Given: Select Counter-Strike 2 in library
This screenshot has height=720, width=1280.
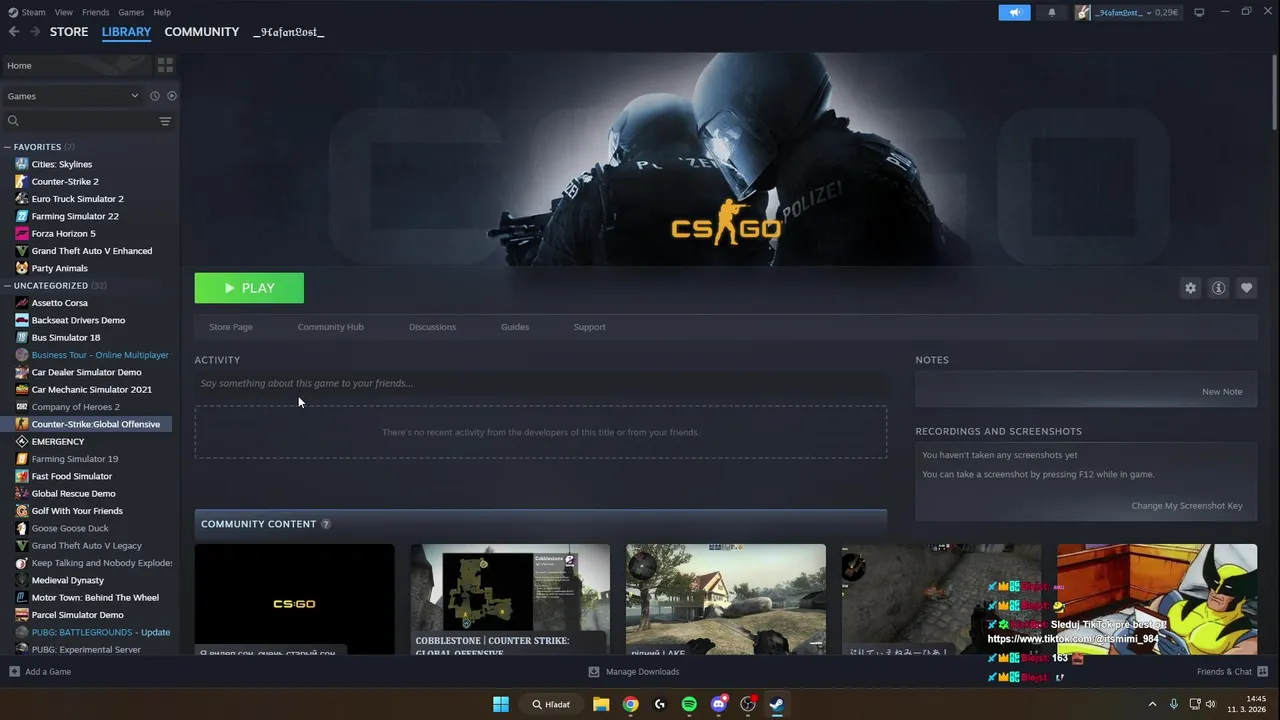Looking at the screenshot, I should click(x=65, y=182).
